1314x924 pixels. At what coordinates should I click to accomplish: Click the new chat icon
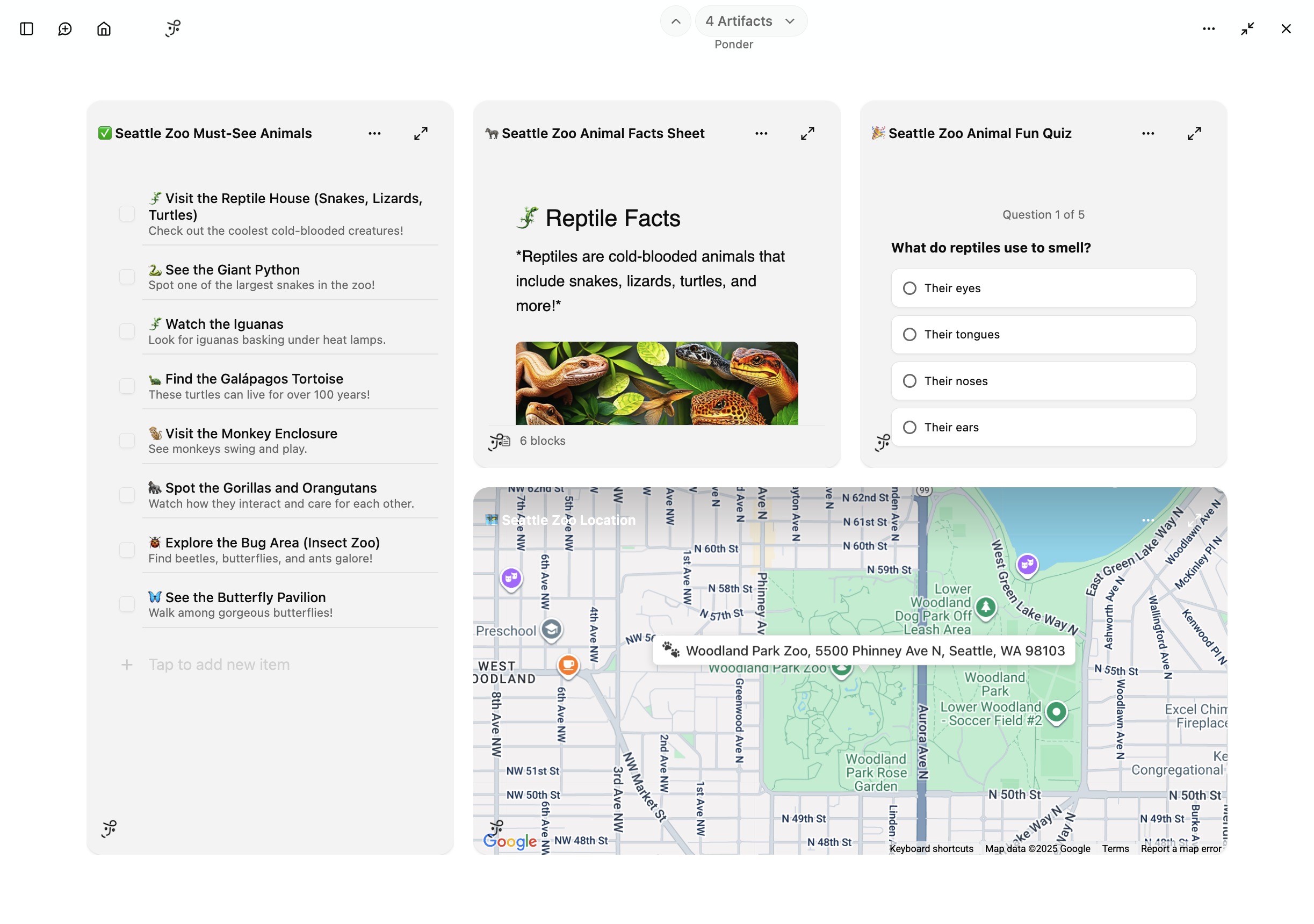coord(64,28)
